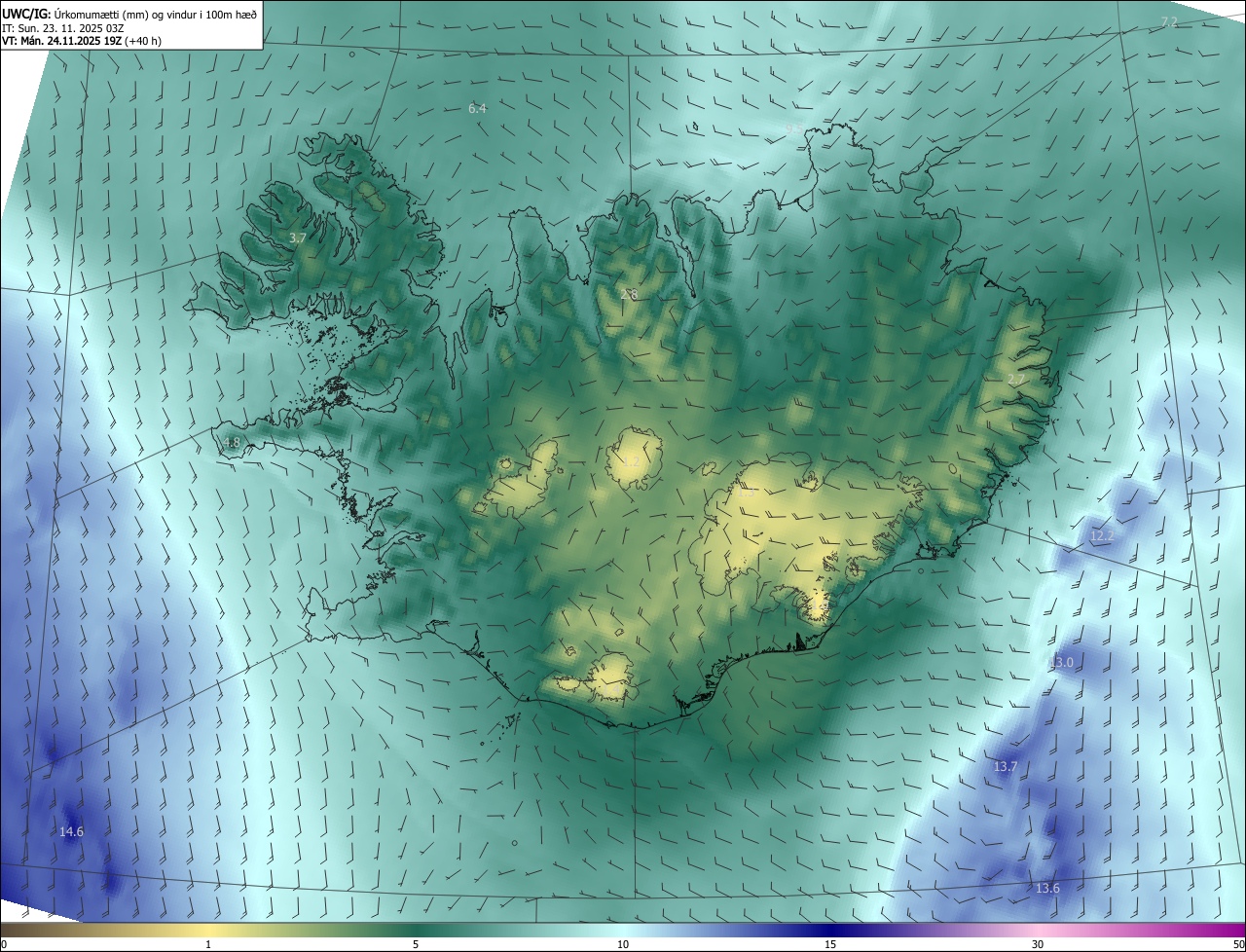Click the "3.7" value over the Westfjords
The height and width of the screenshot is (952, 1246).
point(298,238)
